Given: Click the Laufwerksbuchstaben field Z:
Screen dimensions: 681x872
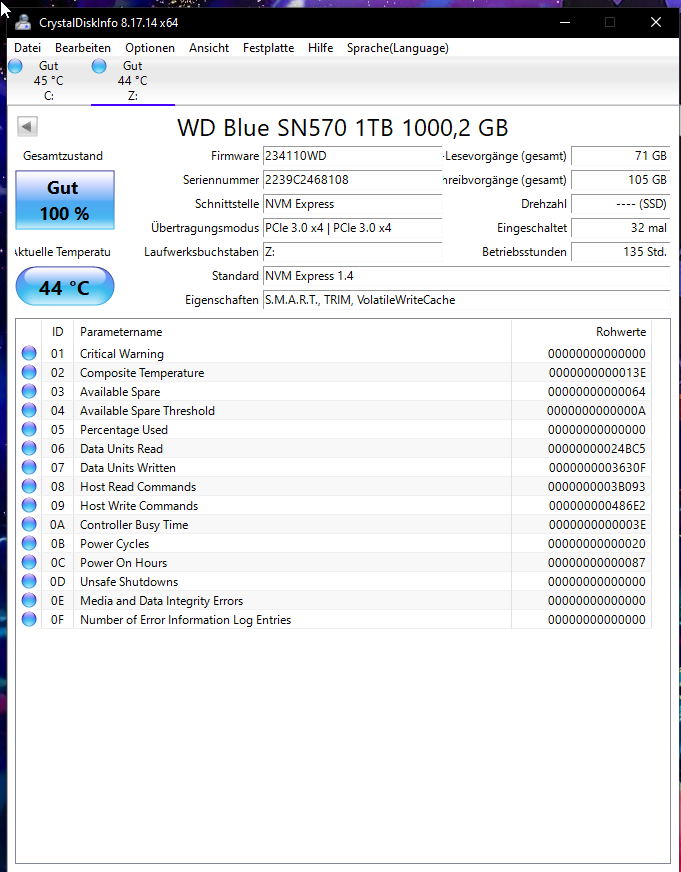Looking at the screenshot, I should pyautogui.click(x=352, y=252).
